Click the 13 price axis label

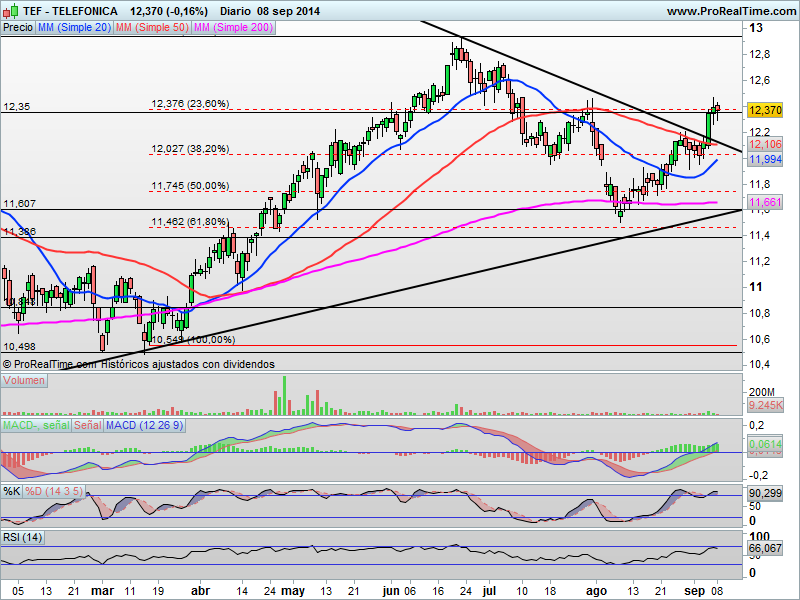tap(756, 28)
